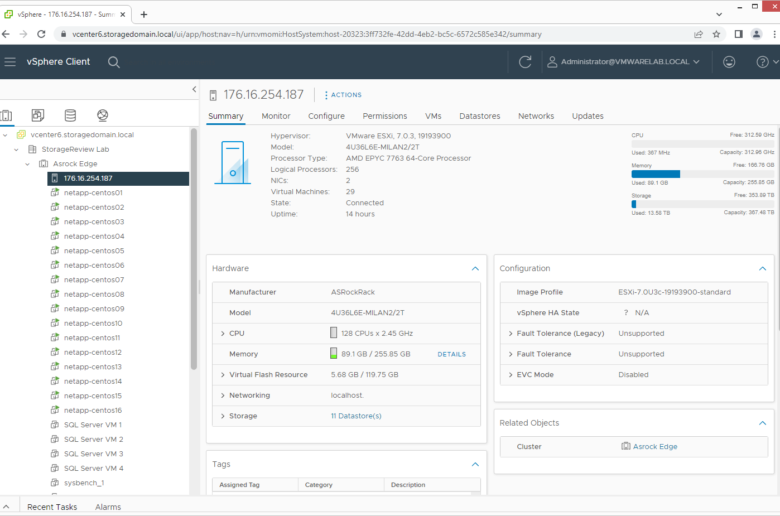Image resolution: width=780 pixels, height=516 pixels.
Task: Switch to VMs and Templates inventory view
Action: click(x=38, y=115)
